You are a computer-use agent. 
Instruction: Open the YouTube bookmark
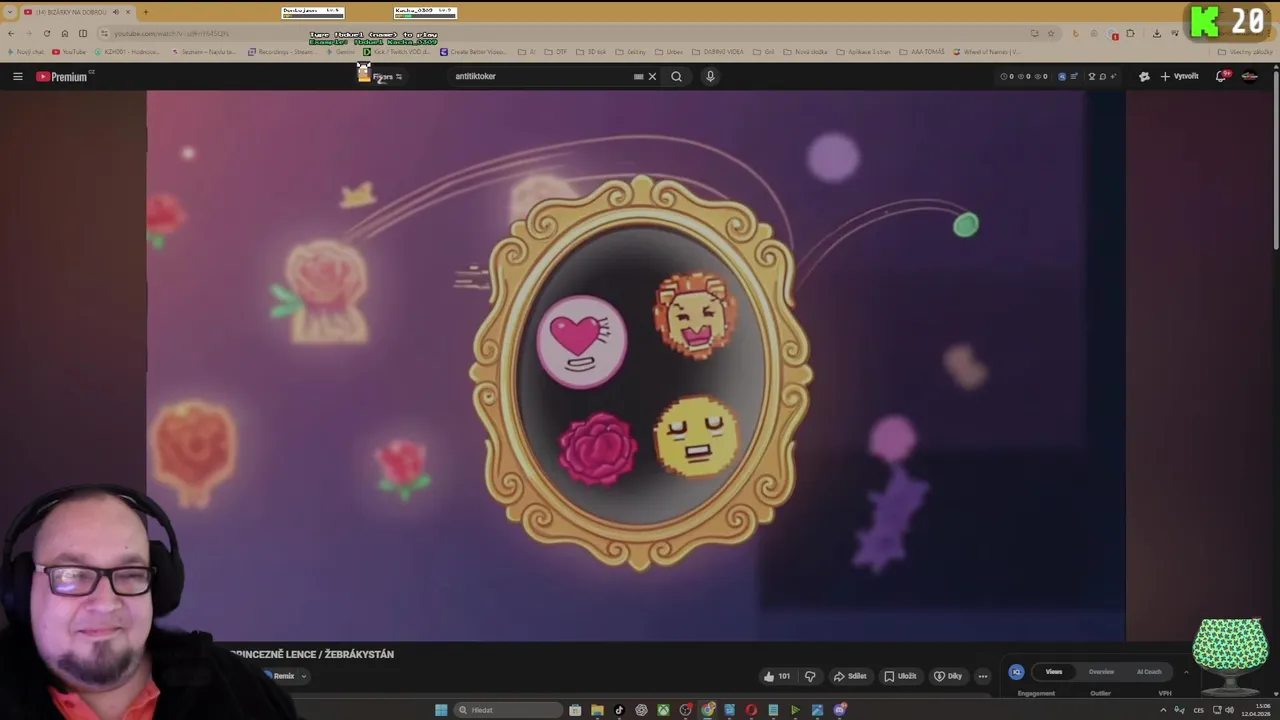click(x=69, y=52)
